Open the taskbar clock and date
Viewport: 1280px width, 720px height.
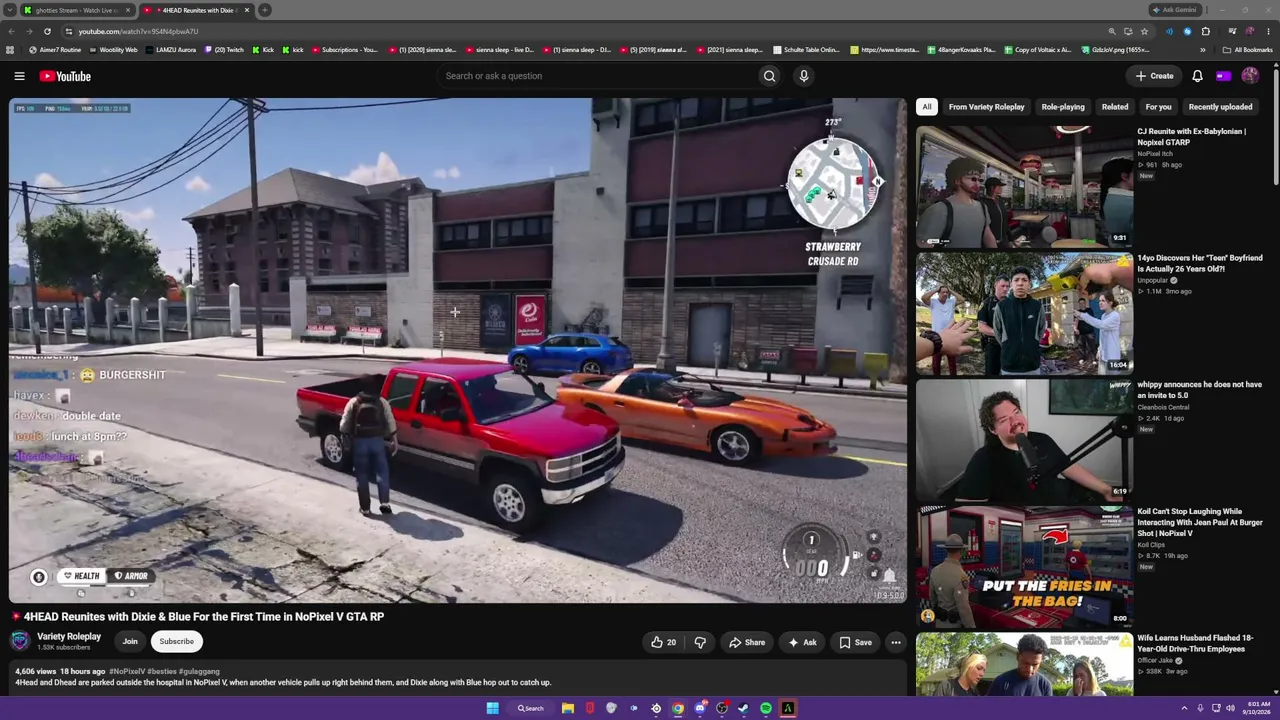click(1258, 708)
